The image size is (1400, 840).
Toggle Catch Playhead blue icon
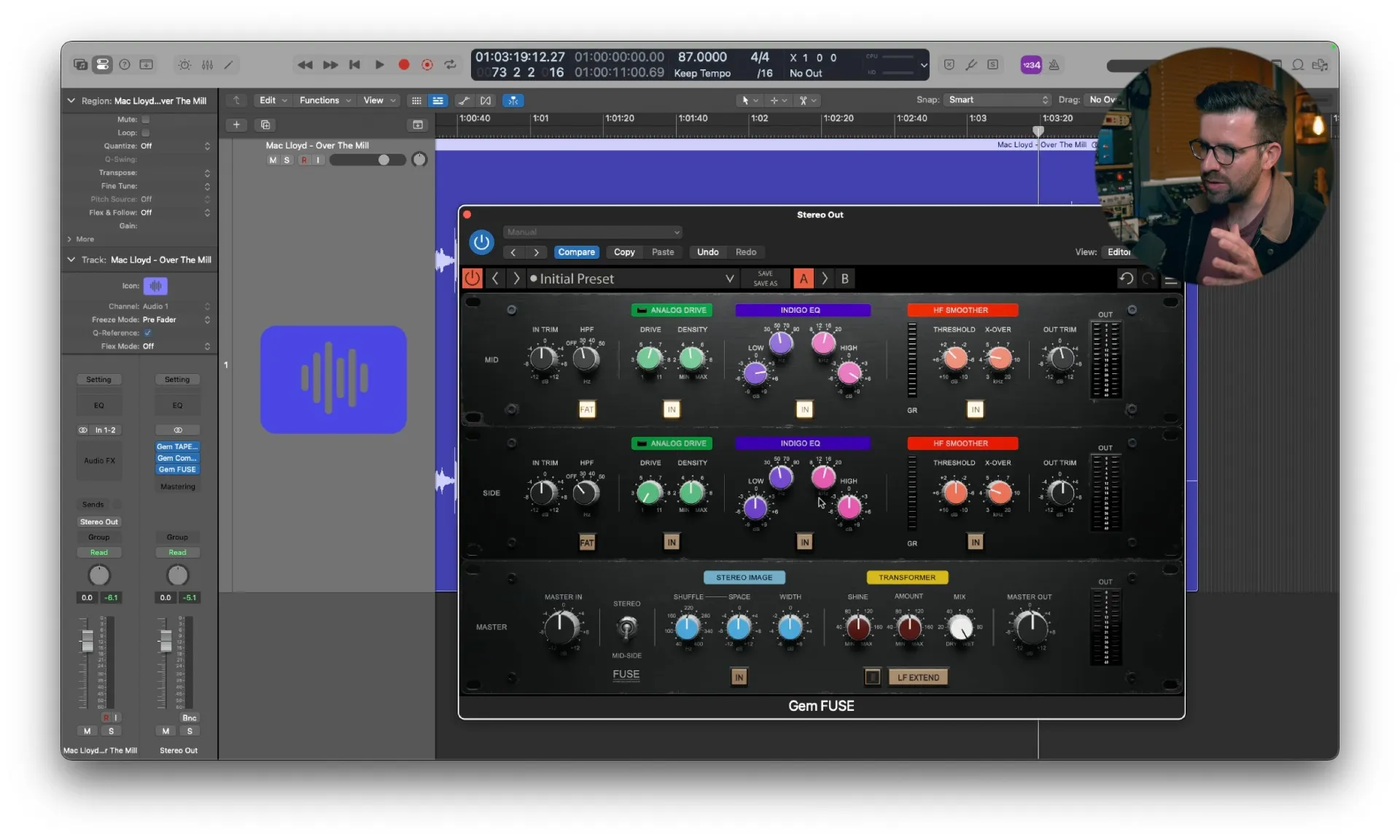[513, 101]
